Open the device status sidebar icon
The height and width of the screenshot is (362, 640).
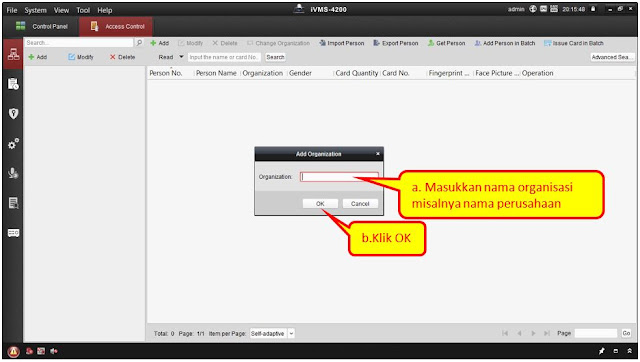coord(13,233)
